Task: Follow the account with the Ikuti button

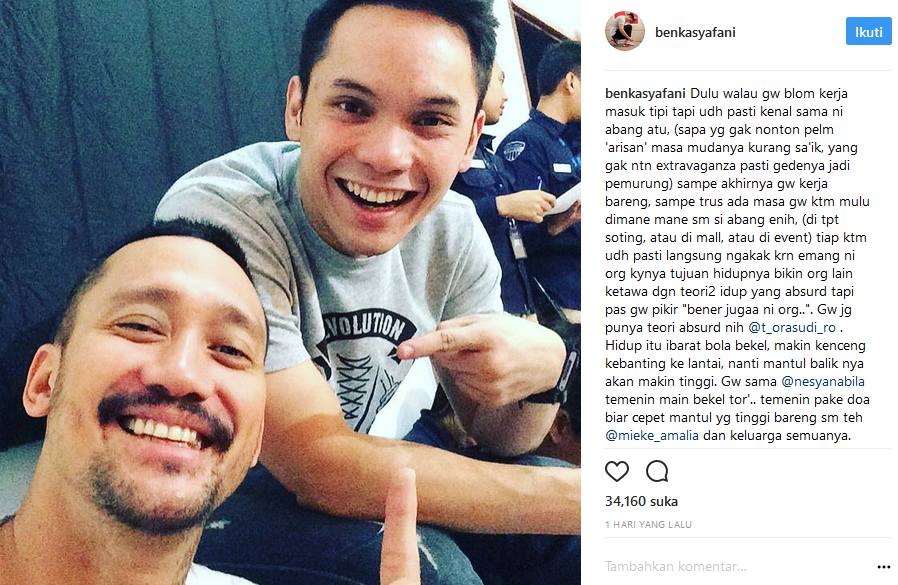Action: coord(868,32)
